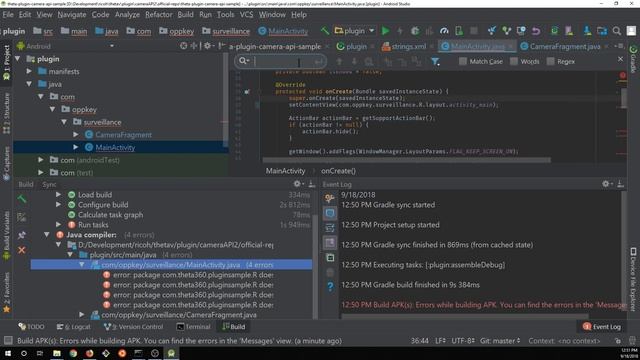Click the square Stop icon in toolbar
Image resolution: width=640 pixels, height=360 pixels.
(473, 31)
